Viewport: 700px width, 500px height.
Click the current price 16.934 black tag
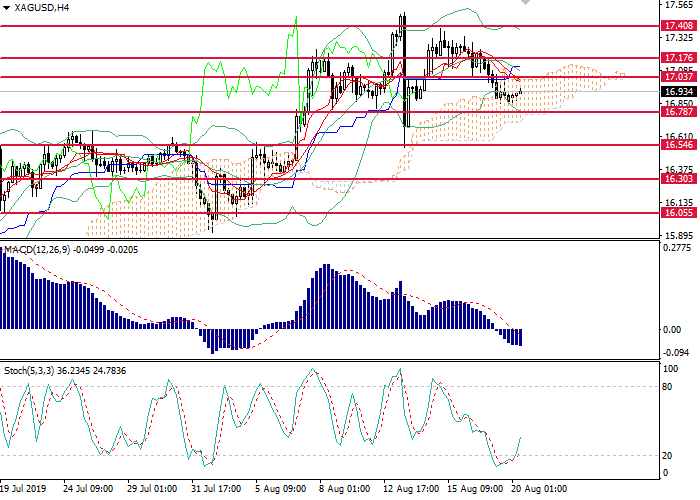676,91
